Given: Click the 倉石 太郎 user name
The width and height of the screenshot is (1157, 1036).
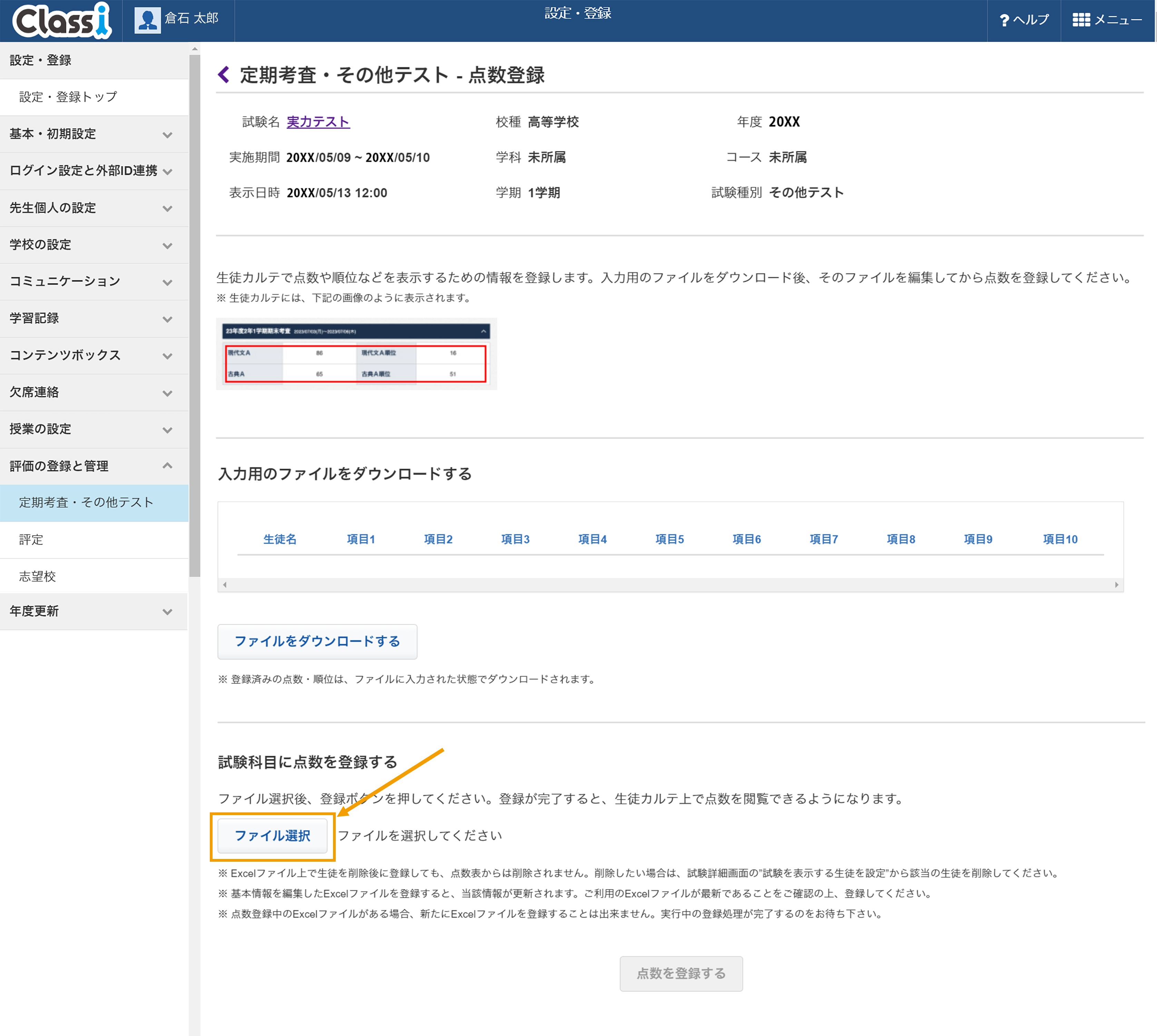Looking at the screenshot, I should 191,18.
